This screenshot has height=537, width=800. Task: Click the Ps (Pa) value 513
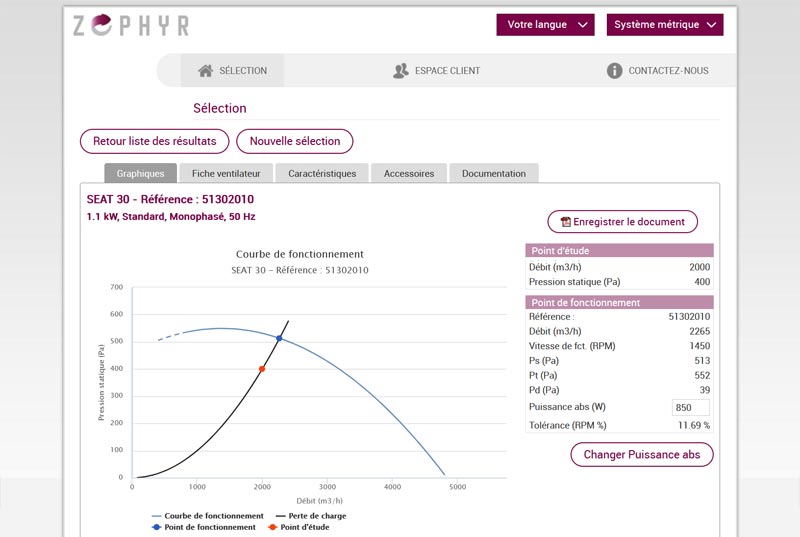pyautogui.click(x=702, y=361)
